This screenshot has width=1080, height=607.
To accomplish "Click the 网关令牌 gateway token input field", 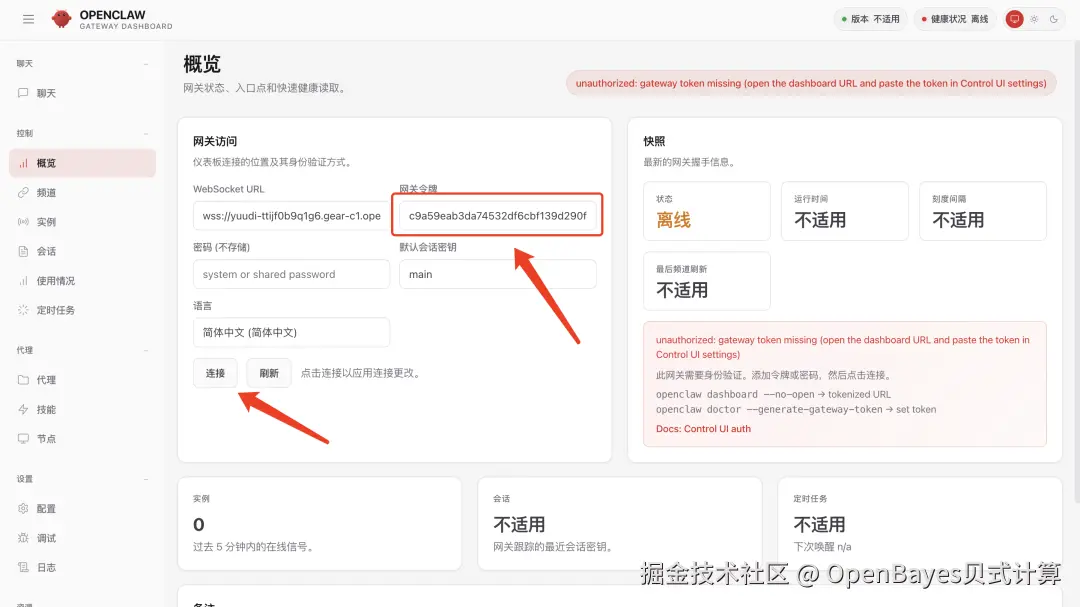I will [497, 214].
